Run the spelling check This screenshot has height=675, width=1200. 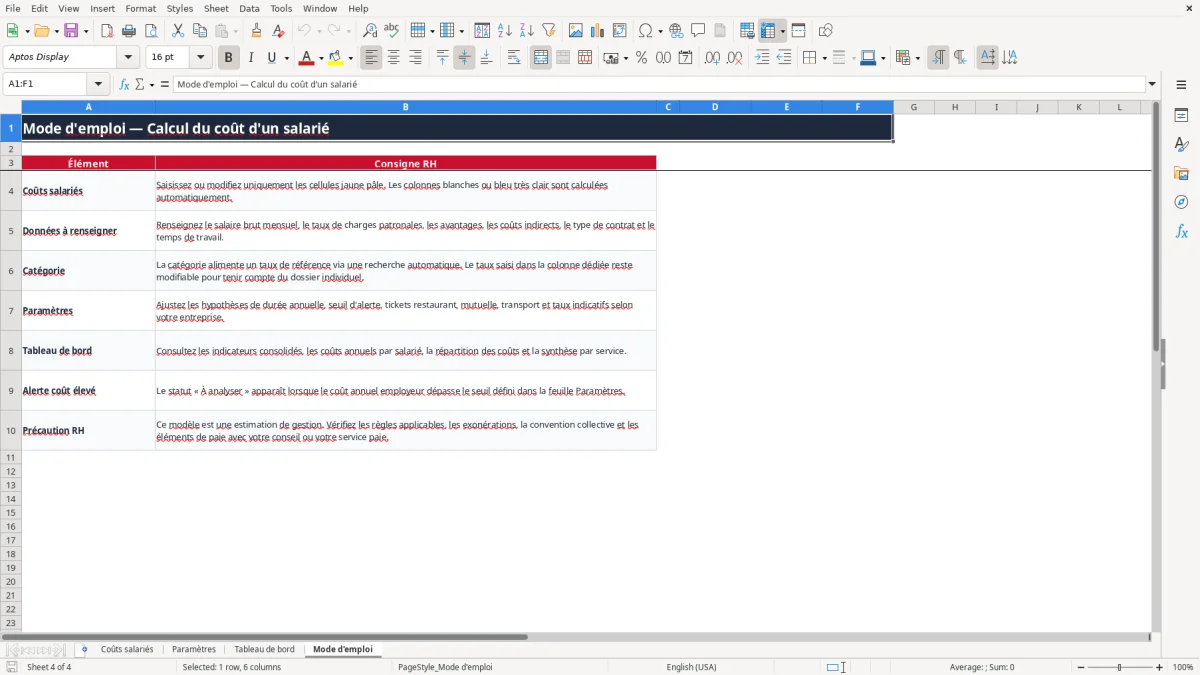pyautogui.click(x=391, y=31)
